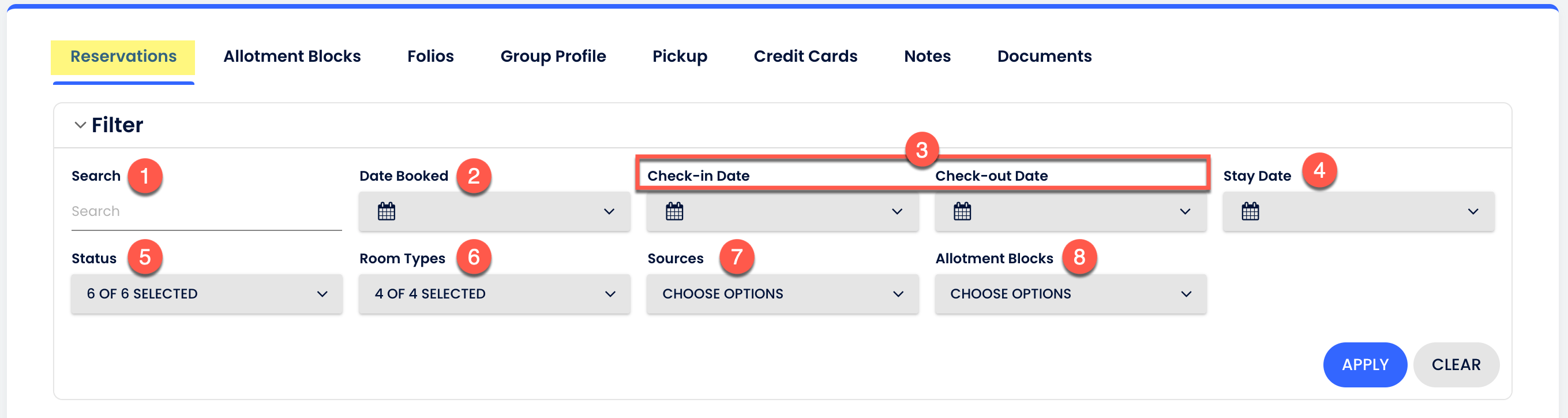Image resolution: width=1568 pixels, height=418 pixels.
Task: Expand the Room Types dropdown
Action: tap(494, 294)
